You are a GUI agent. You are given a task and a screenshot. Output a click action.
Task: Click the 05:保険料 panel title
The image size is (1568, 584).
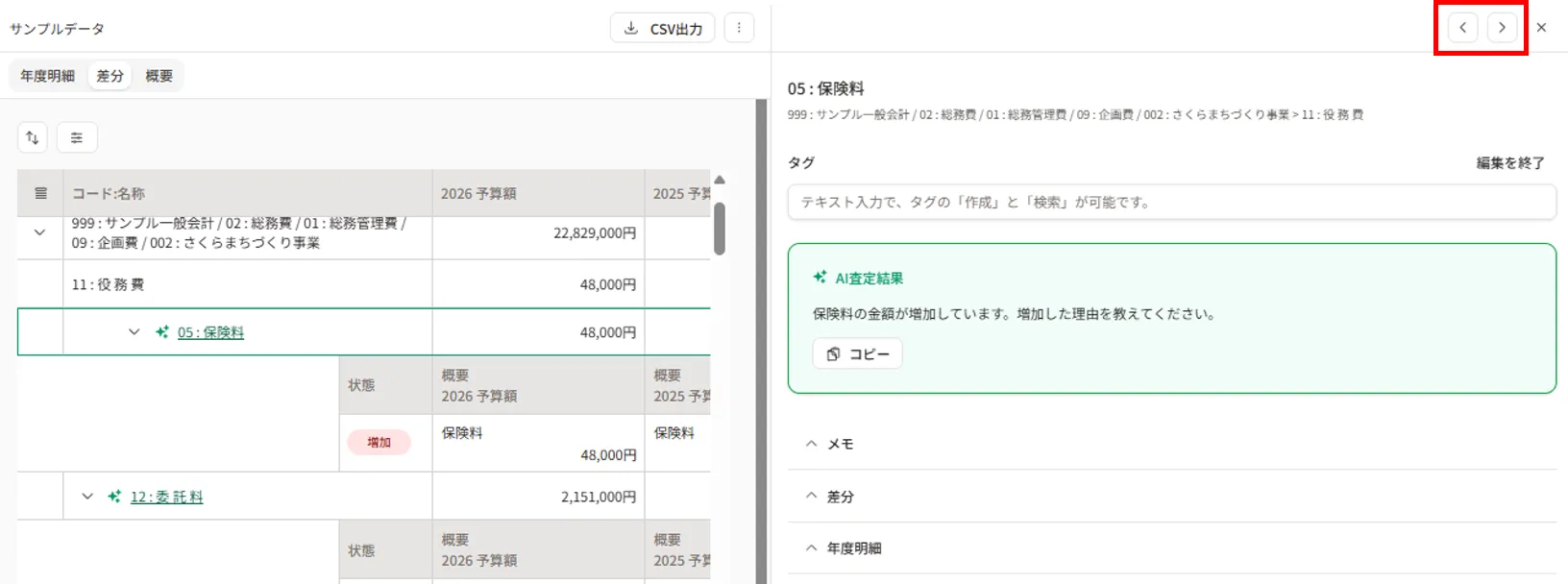coord(826,88)
